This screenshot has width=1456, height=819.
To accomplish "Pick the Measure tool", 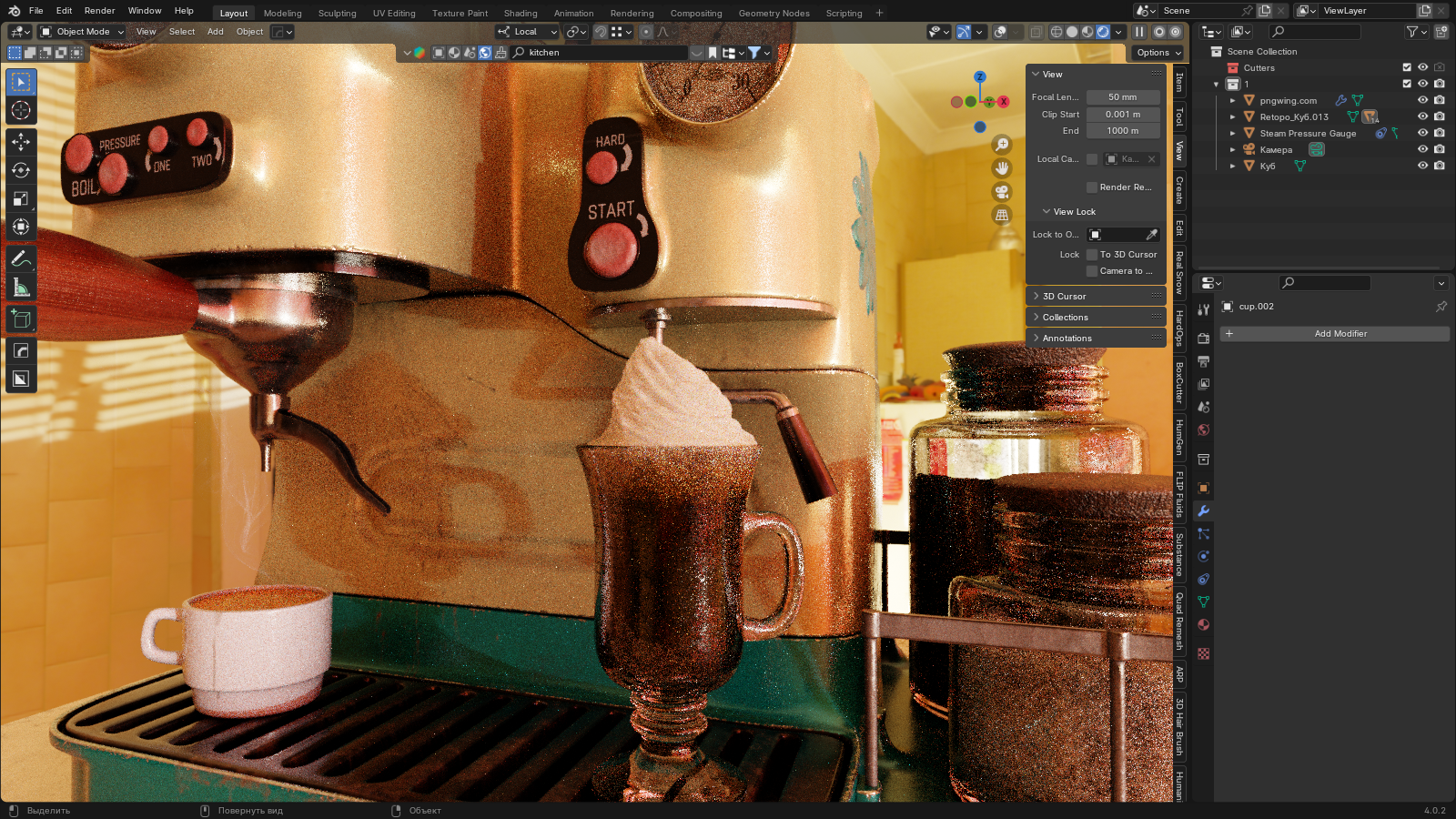I will [x=21, y=288].
